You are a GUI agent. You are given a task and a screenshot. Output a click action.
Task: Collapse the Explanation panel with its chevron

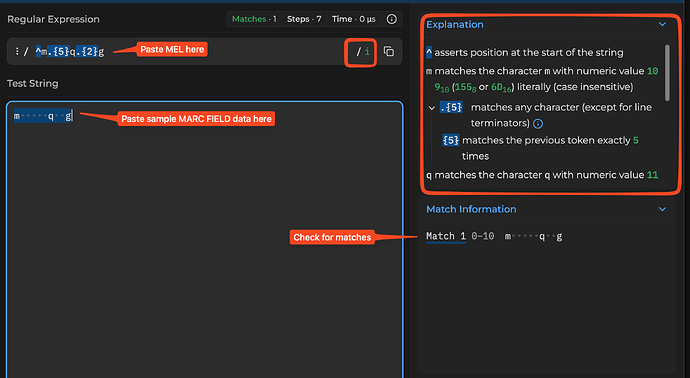point(662,24)
